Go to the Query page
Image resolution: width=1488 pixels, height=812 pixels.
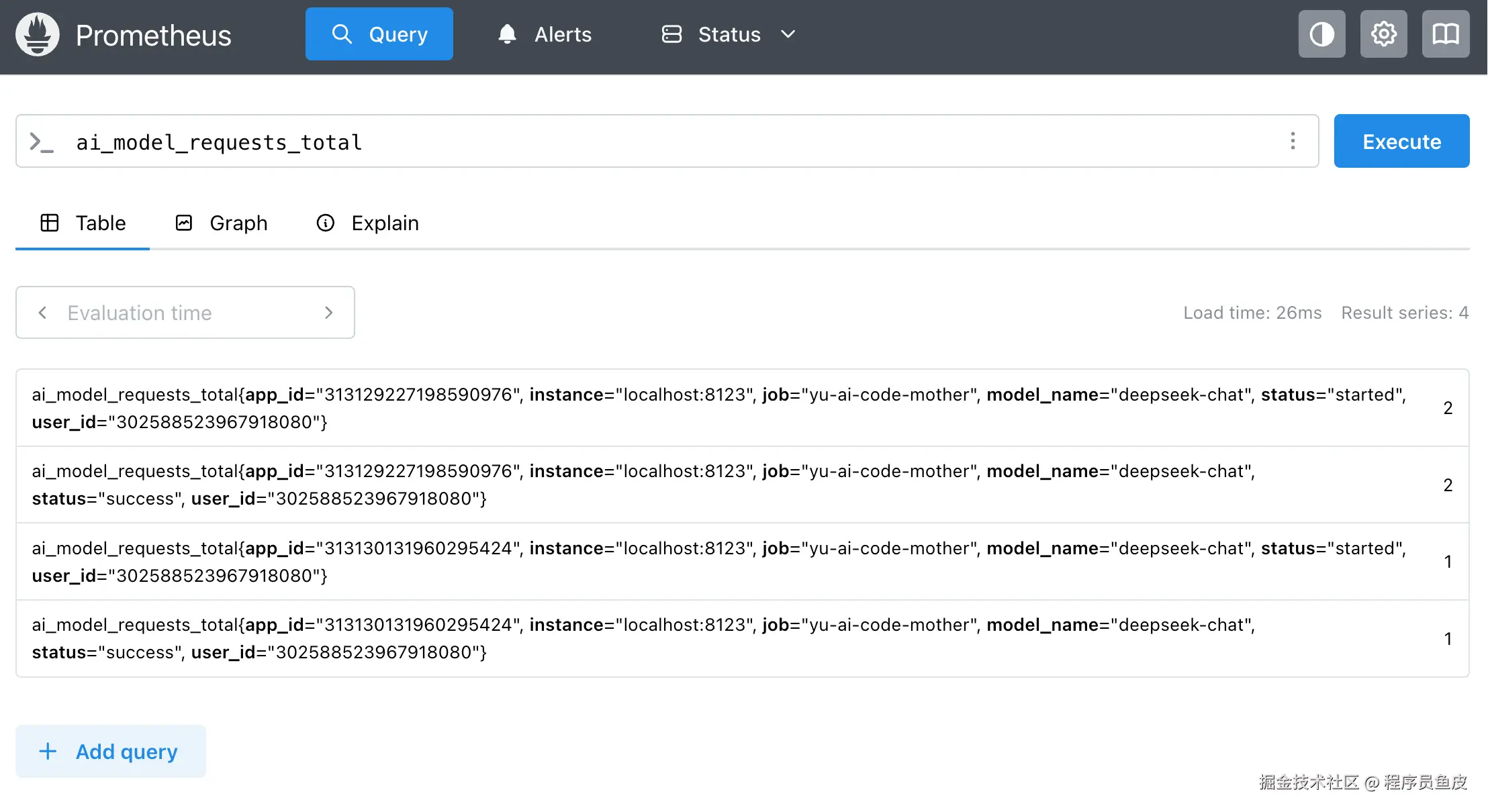(379, 34)
